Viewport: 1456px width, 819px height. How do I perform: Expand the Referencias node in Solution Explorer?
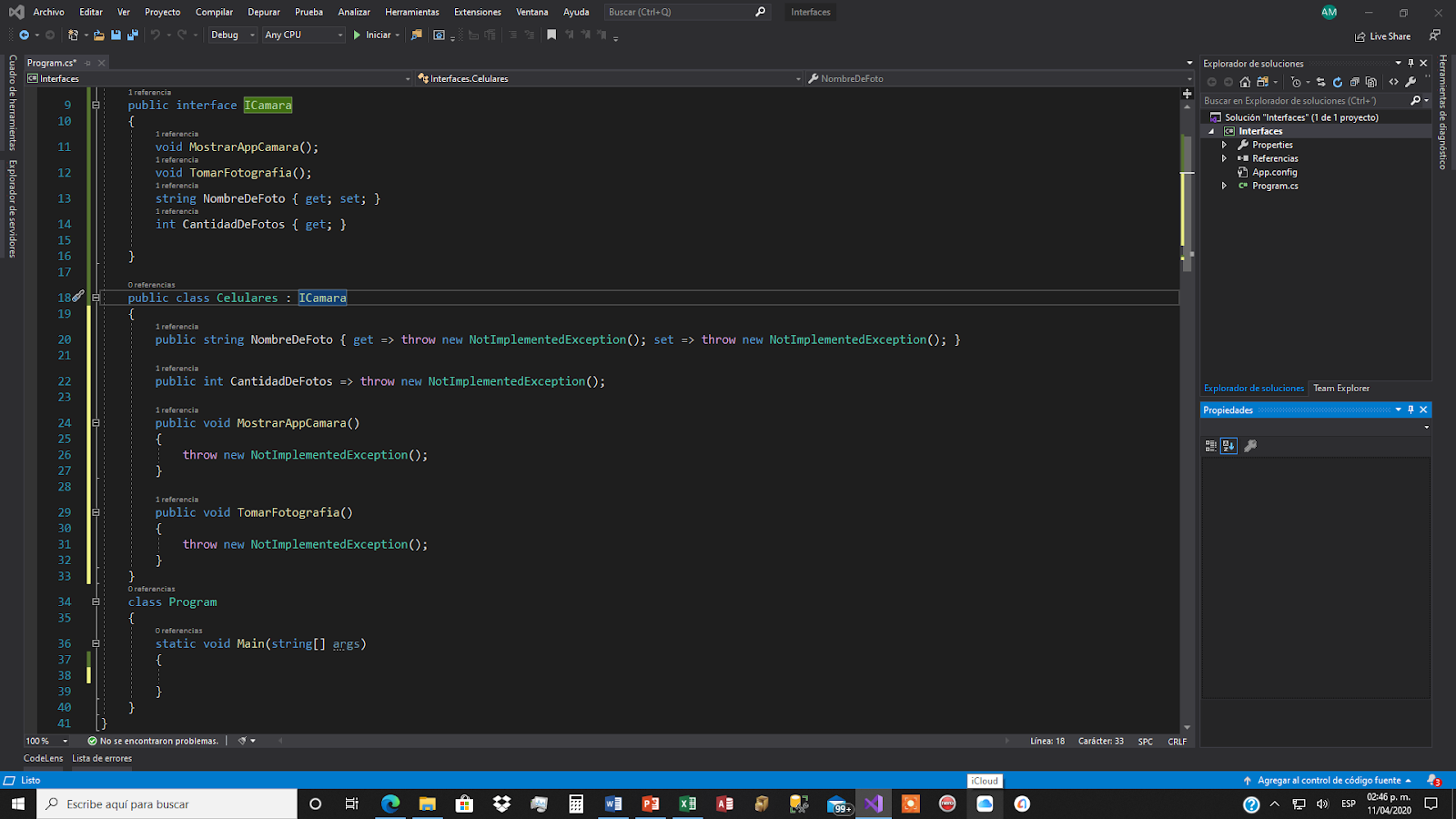point(1224,157)
